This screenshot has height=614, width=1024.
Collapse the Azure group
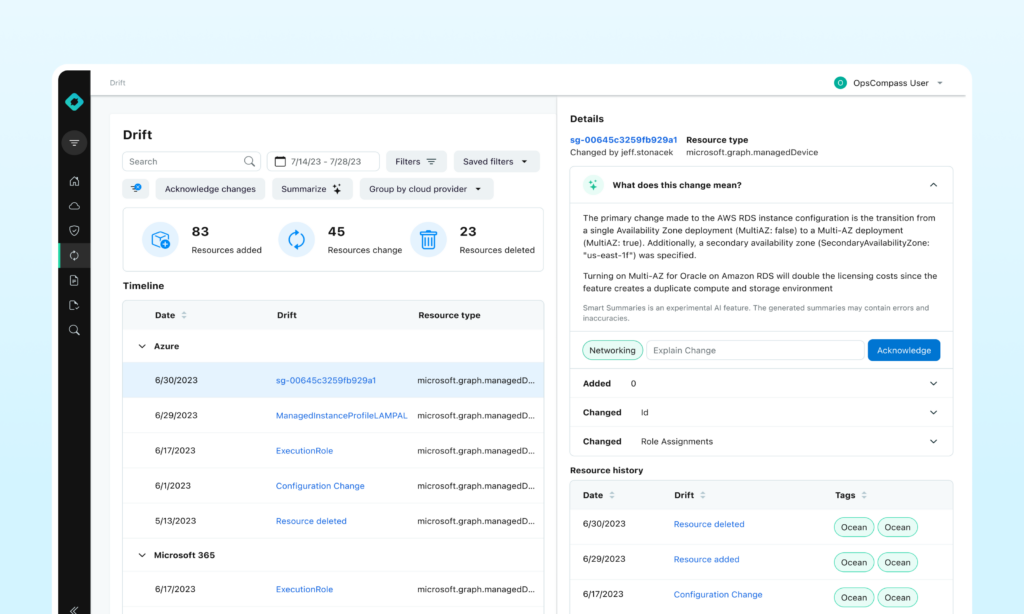coord(142,346)
